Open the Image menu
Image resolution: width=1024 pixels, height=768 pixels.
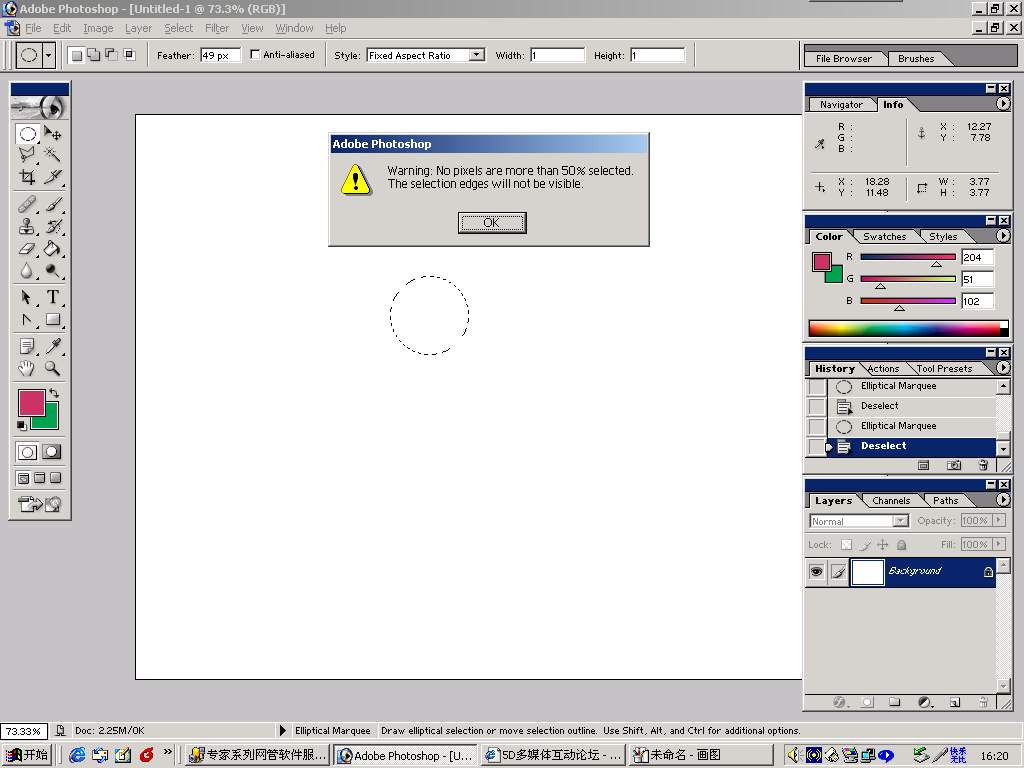(98, 28)
